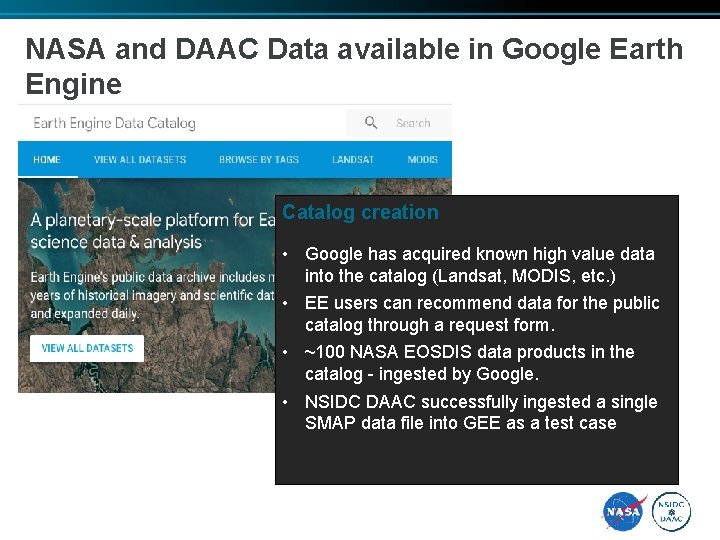The image size is (720, 540).
Task: Click the white VIEW ALL DATASETS button
Action: (x=87, y=348)
